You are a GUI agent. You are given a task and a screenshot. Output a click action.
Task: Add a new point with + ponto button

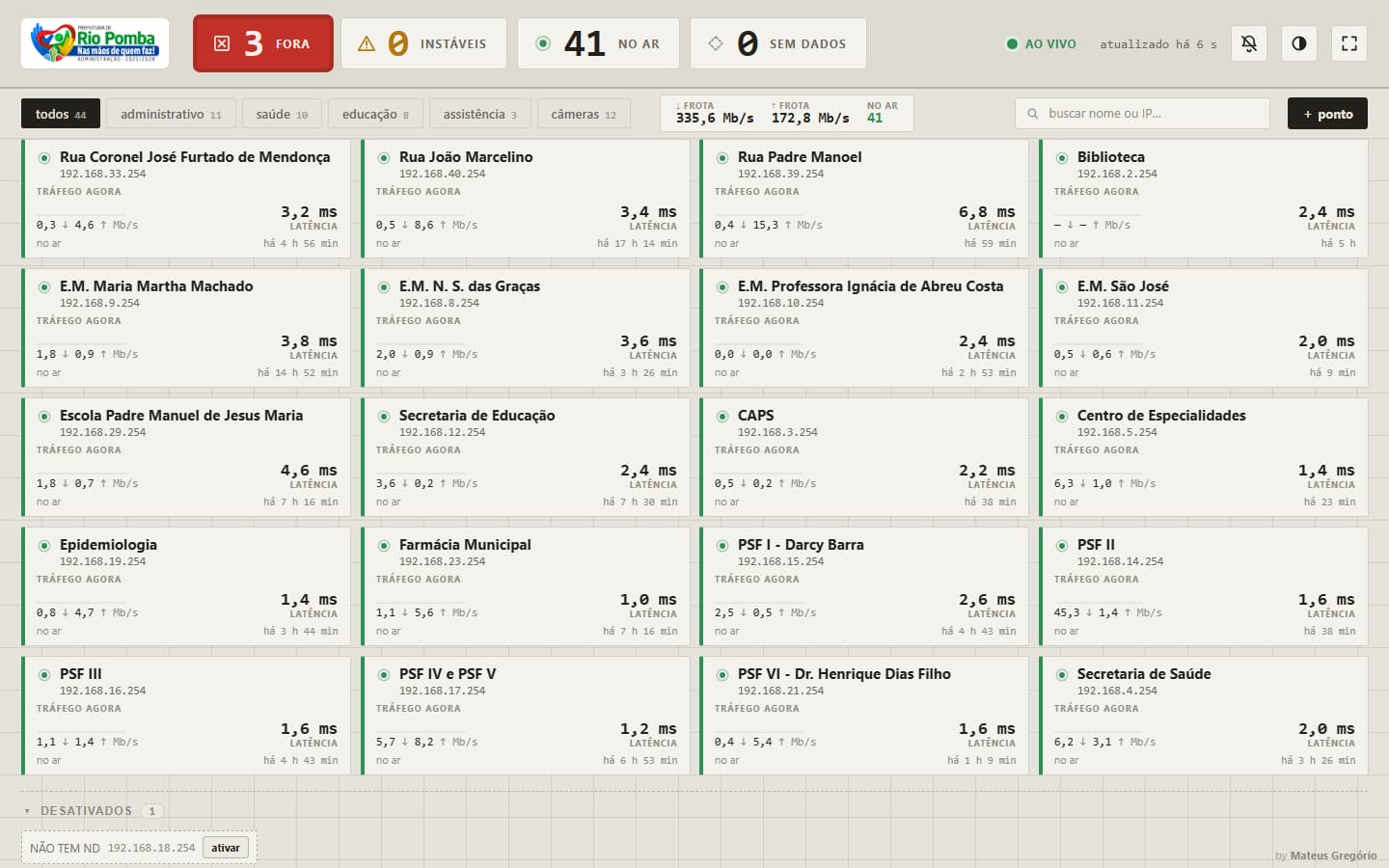tap(1327, 114)
